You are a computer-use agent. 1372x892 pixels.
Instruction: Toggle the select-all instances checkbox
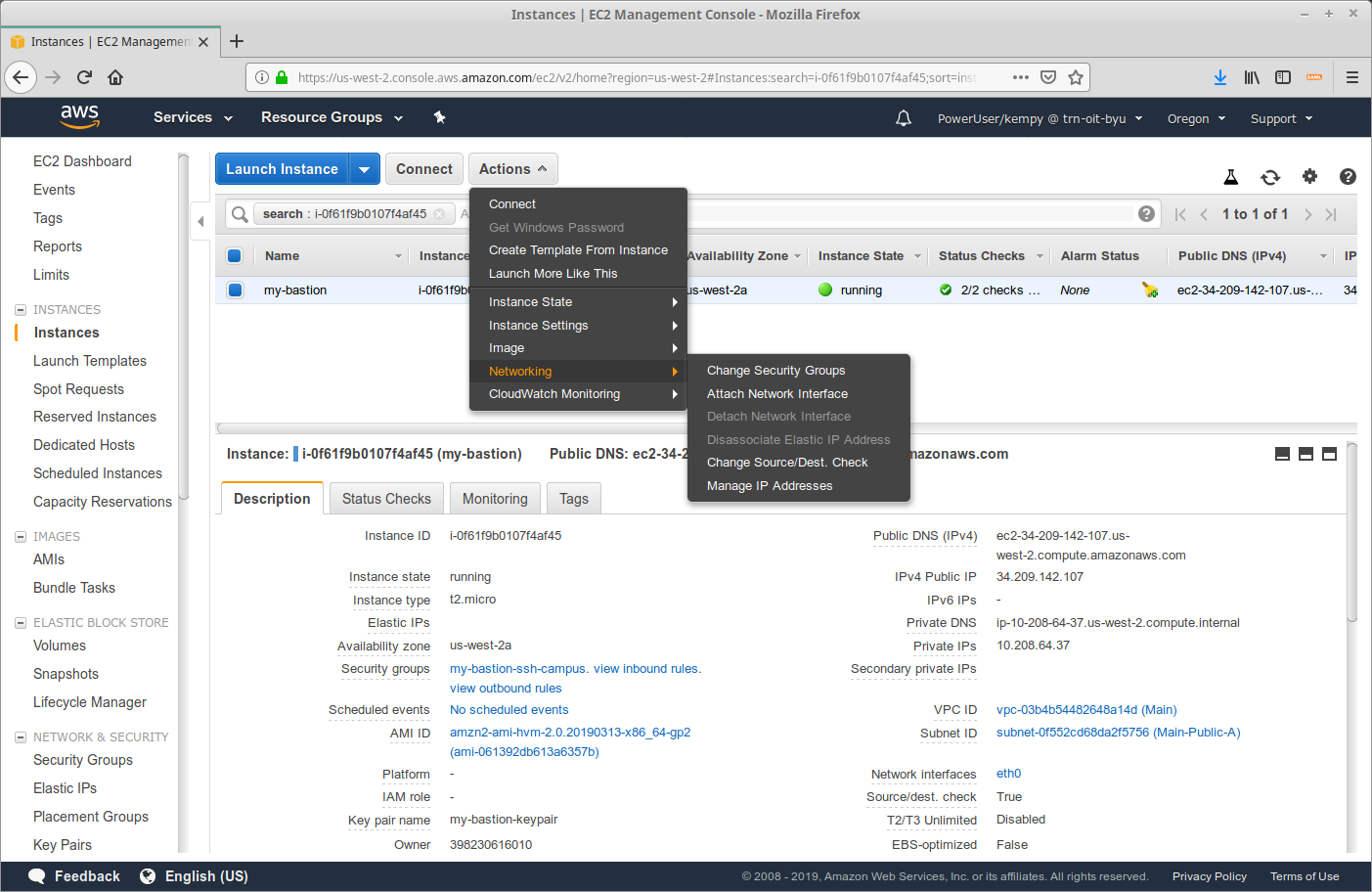click(235, 256)
